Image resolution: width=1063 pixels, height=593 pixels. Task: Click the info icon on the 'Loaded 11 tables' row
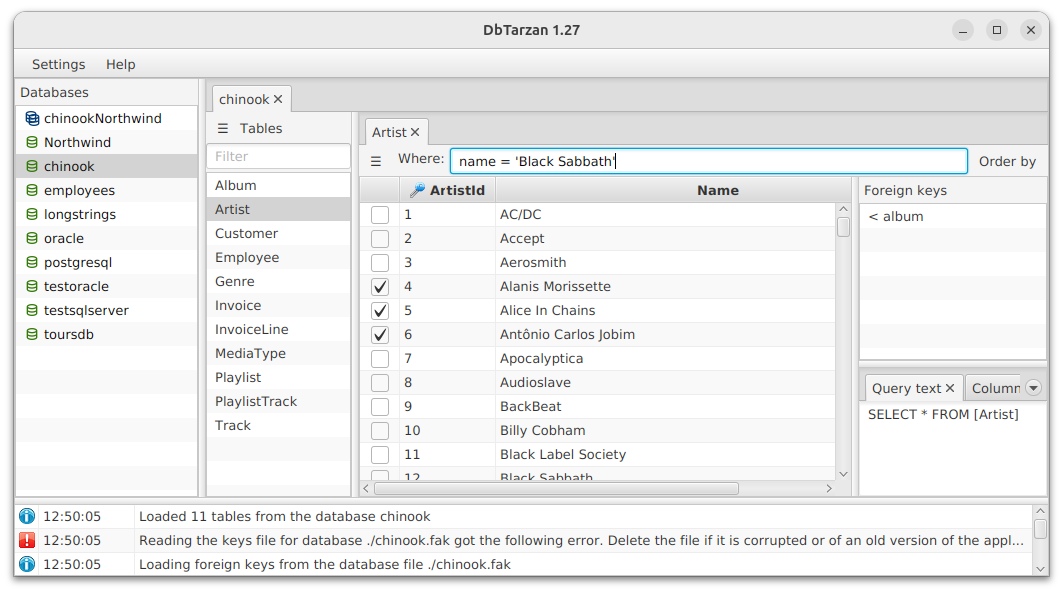26,516
